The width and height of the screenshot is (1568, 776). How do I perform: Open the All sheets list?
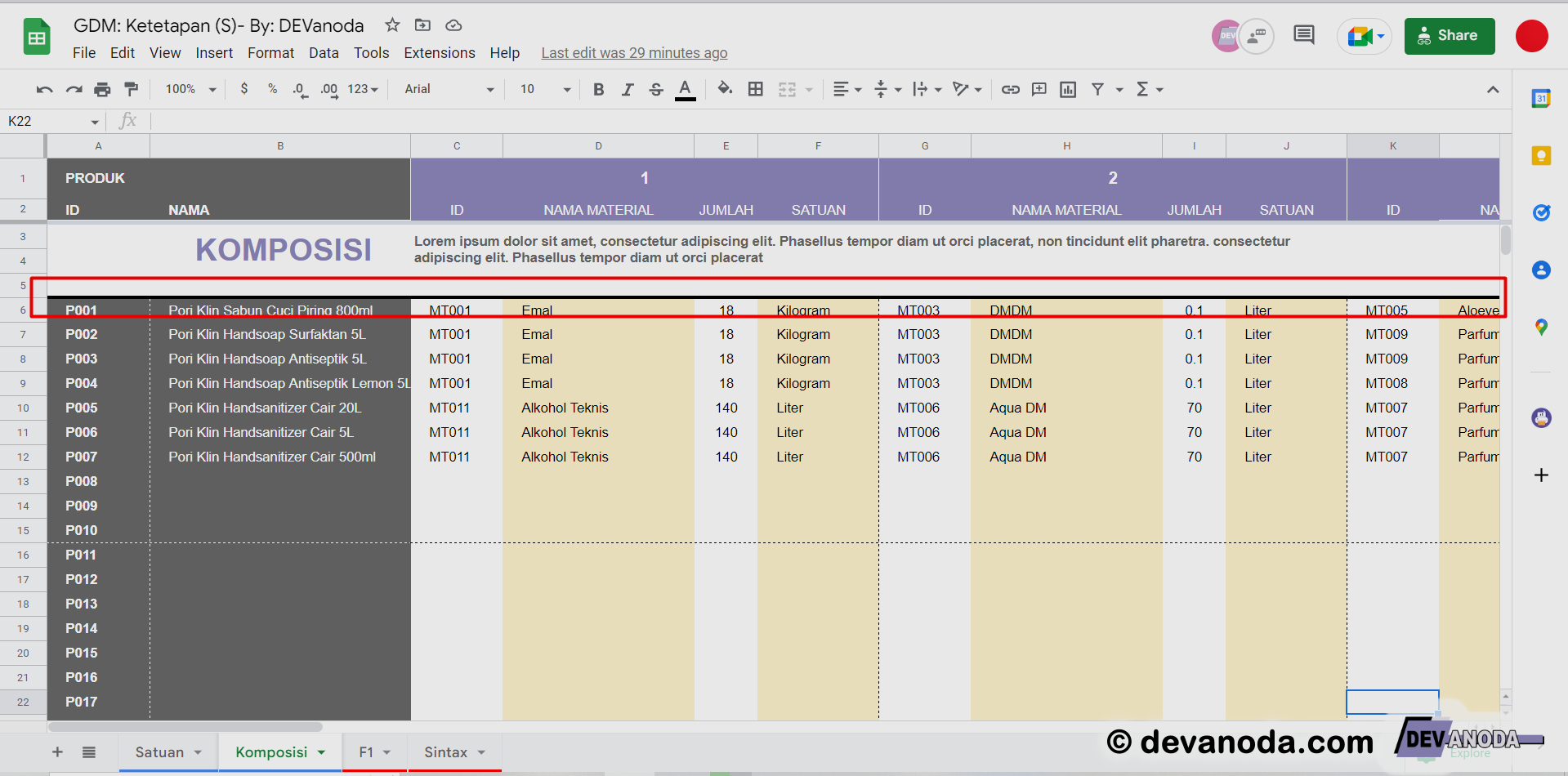89,752
